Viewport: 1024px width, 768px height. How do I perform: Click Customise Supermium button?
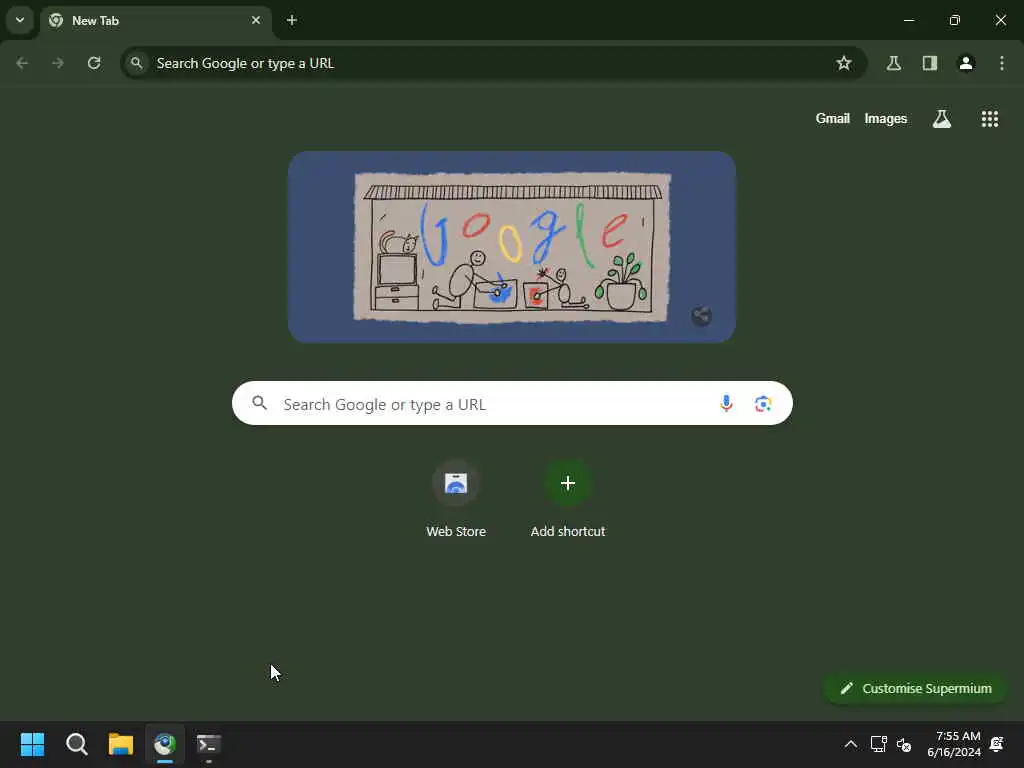(916, 688)
